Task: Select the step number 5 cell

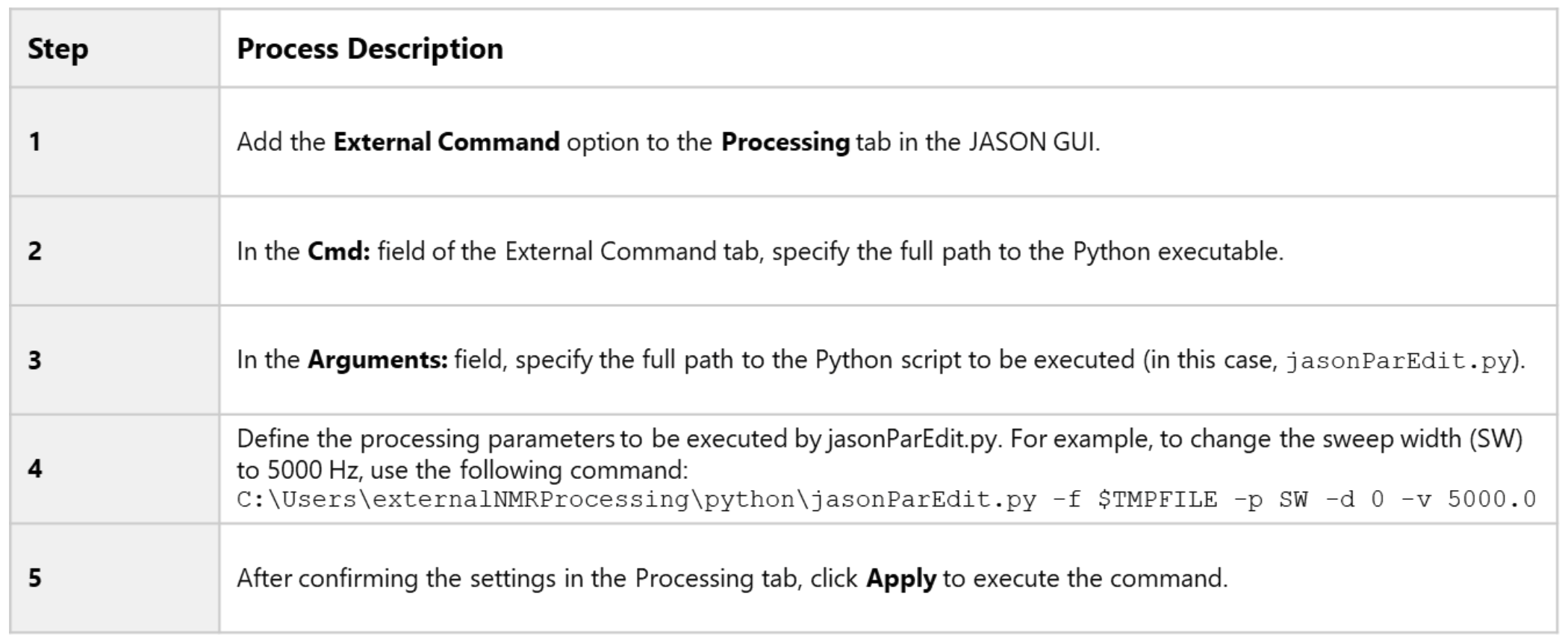Action: tap(35, 578)
